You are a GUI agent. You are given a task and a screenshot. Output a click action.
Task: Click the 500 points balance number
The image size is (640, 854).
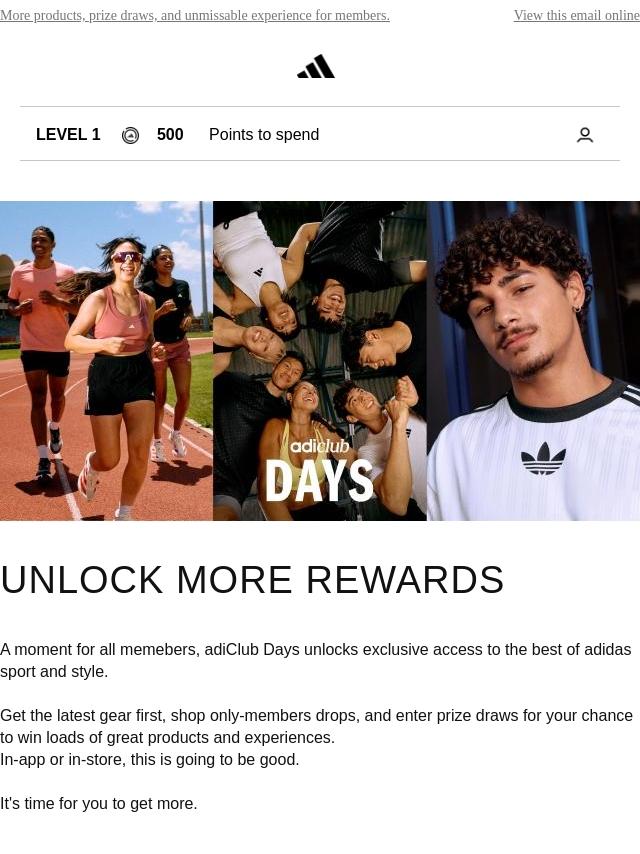(x=170, y=135)
